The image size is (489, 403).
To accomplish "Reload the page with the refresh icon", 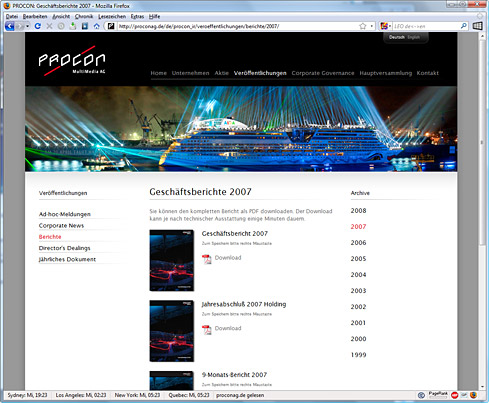I will click(38, 26).
